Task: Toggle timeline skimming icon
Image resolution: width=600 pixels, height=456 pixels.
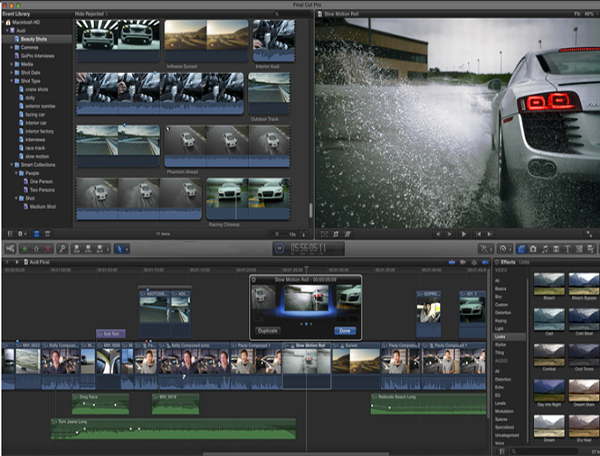Action: pos(452,262)
